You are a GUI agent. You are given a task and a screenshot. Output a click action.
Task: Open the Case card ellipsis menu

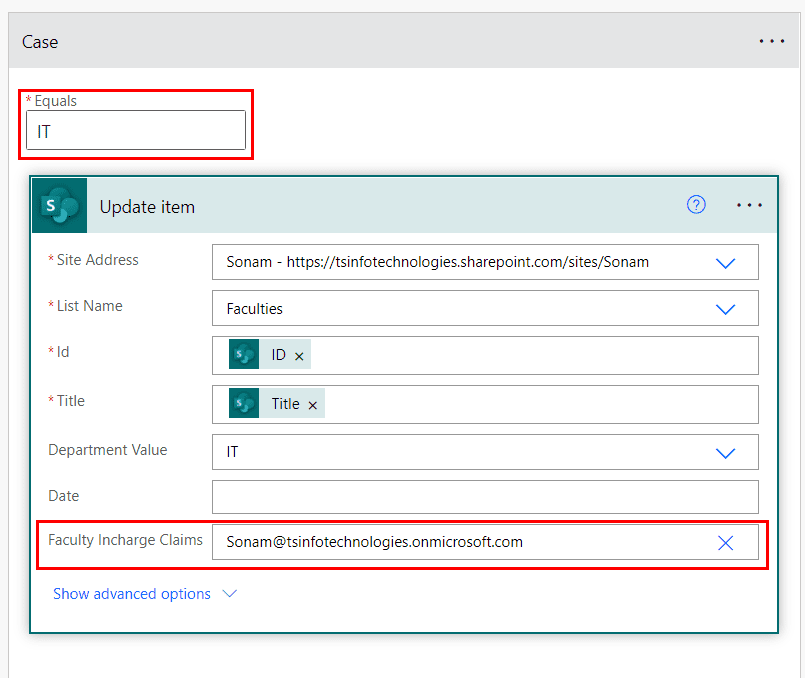[772, 41]
